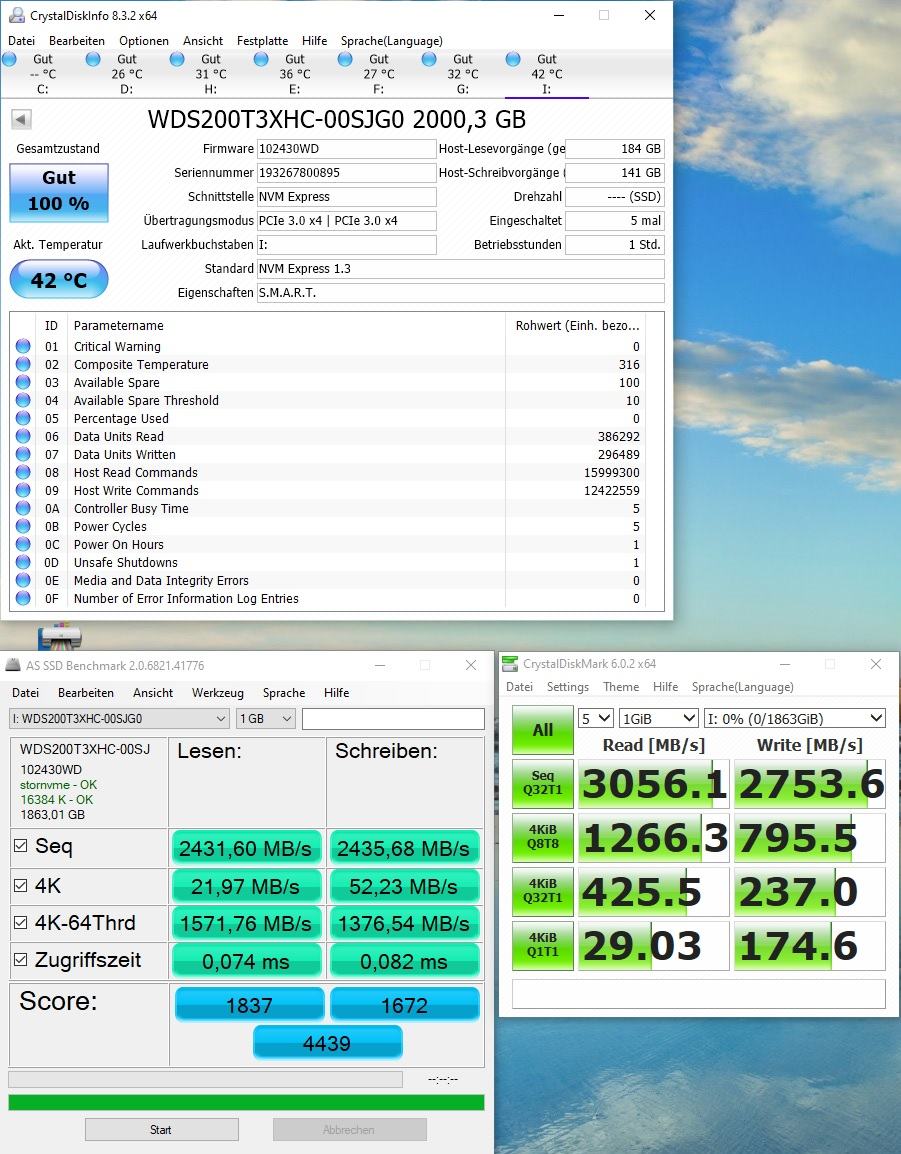Click the green AS SSD progress bar
901x1154 pixels.
pos(247,1102)
